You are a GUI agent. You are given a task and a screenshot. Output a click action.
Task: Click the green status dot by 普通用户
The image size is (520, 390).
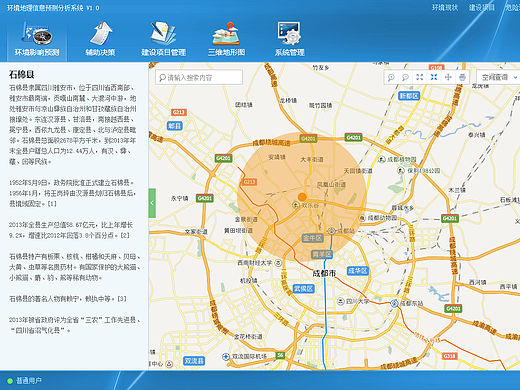(x=10, y=381)
